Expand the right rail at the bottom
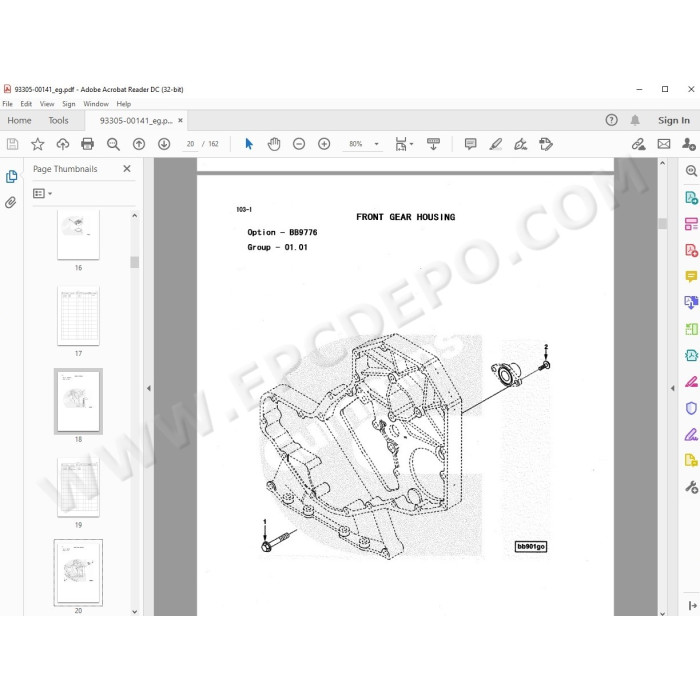 692,605
